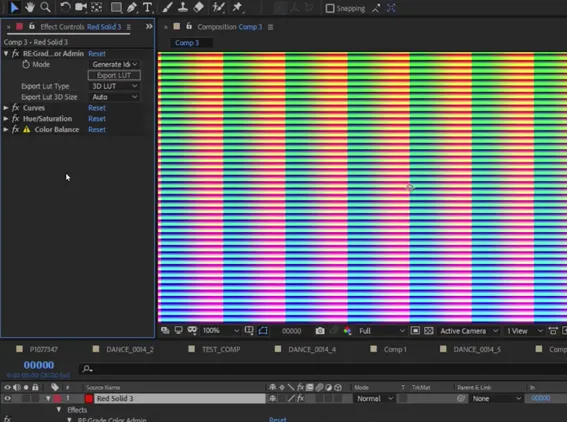567x422 pixels.
Task: Collapse the RE:Grade Color Admin effect
Action: pyautogui.click(x=6, y=54)
